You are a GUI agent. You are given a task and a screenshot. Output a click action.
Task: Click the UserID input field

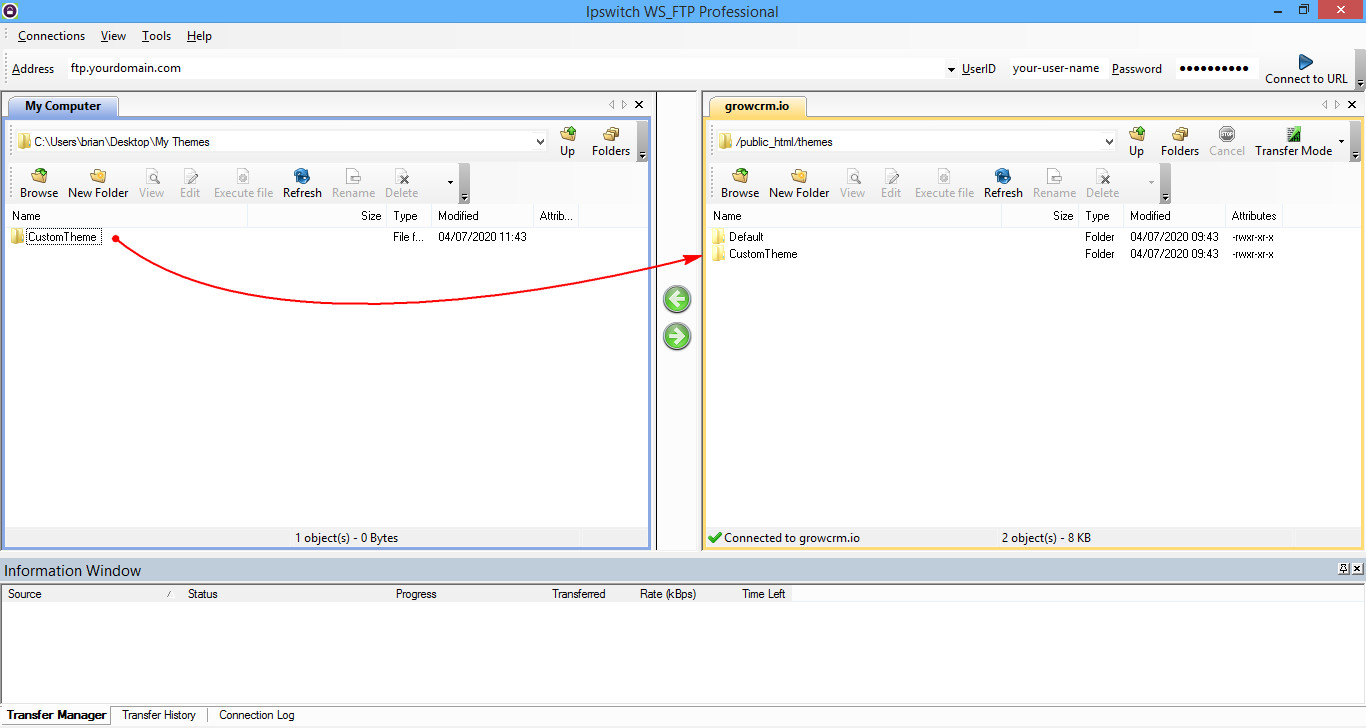click(x=1055, y=69)
